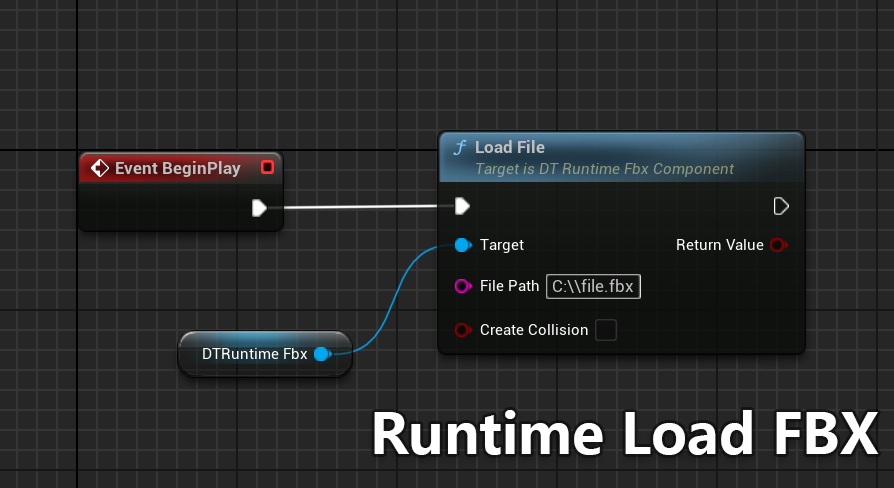The width and height of the screenshot is (894, 488).
Task: Click the Event BeginPlay diamond icon
Action: (x=100, y=168)
